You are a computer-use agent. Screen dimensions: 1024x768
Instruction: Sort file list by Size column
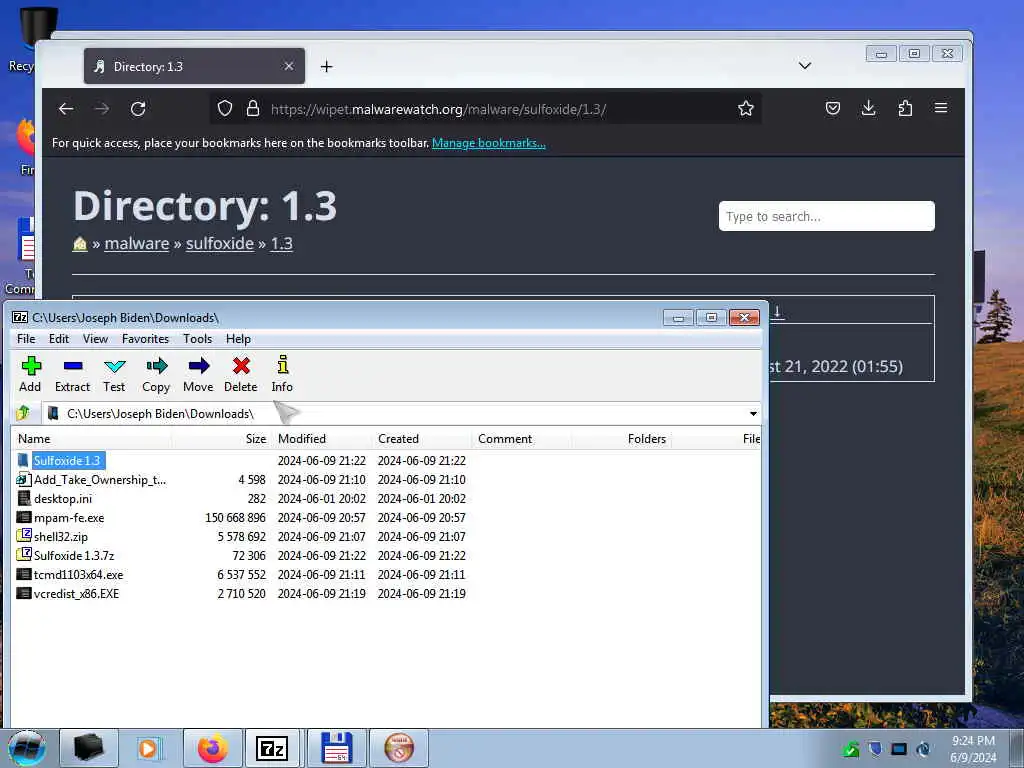(x=221, y=439)
